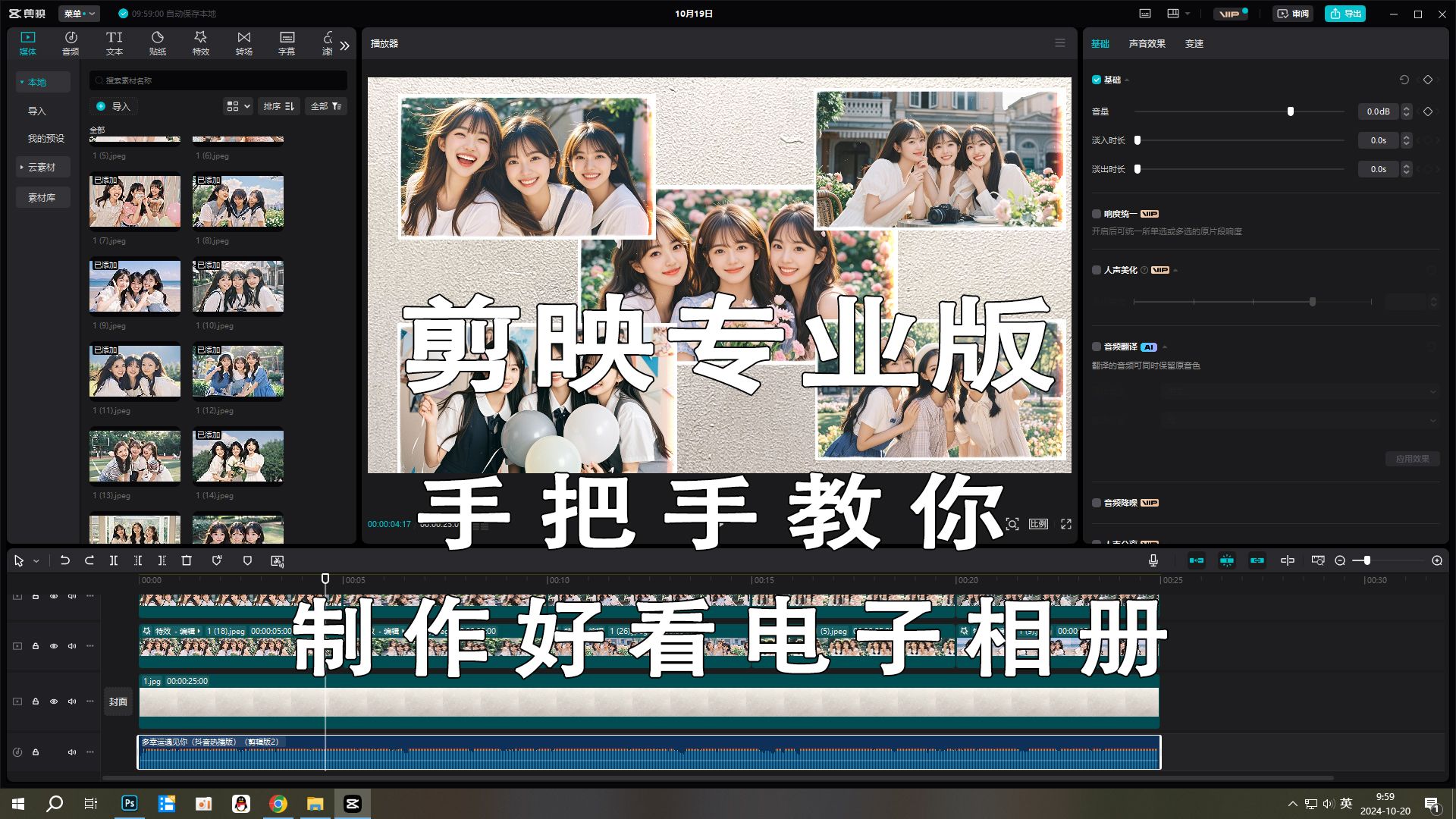Image resolution: width=1456 pixels, height=819 pixels.
Task: Start voice recording with the microphone icon
Action: point(1153,560)
